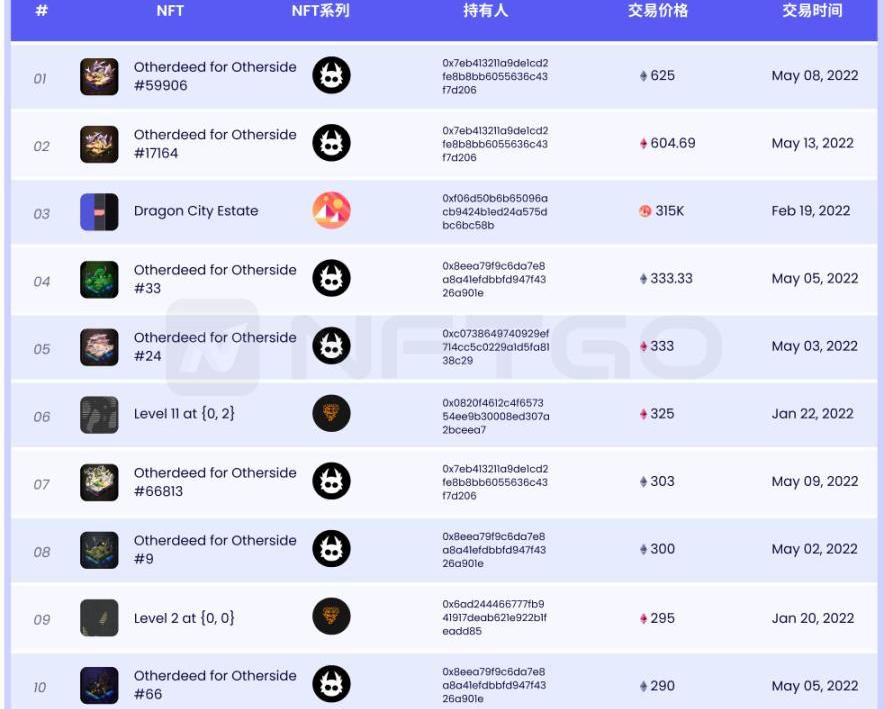Click the Otherdeed collection icon in row 01

pos(331,76)
